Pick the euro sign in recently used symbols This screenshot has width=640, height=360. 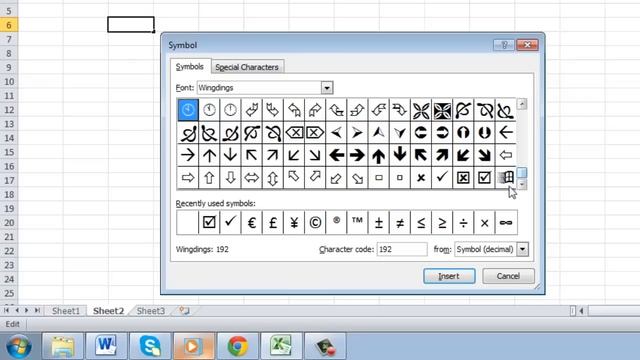252,222
